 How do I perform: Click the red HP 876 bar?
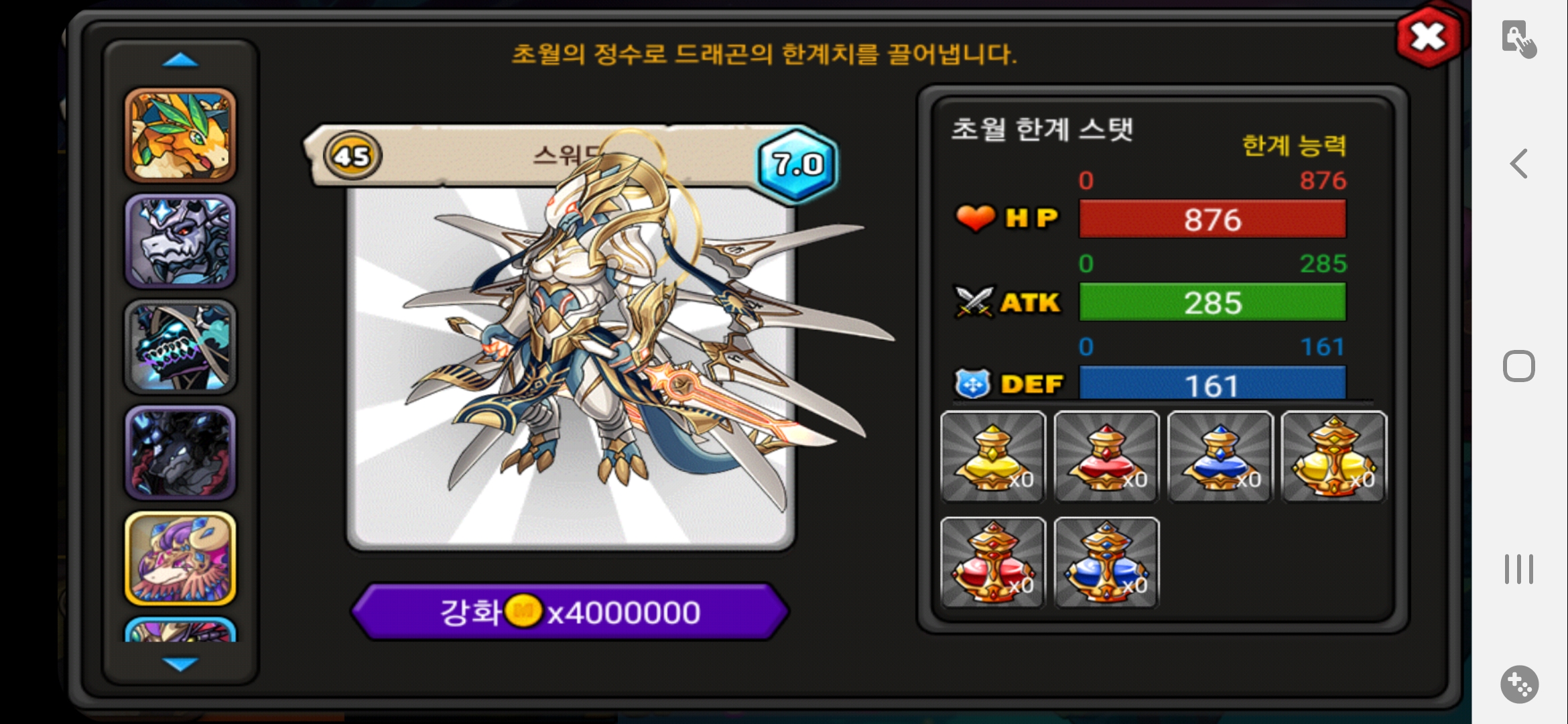pyautogui.click(x=1212, y=219)
